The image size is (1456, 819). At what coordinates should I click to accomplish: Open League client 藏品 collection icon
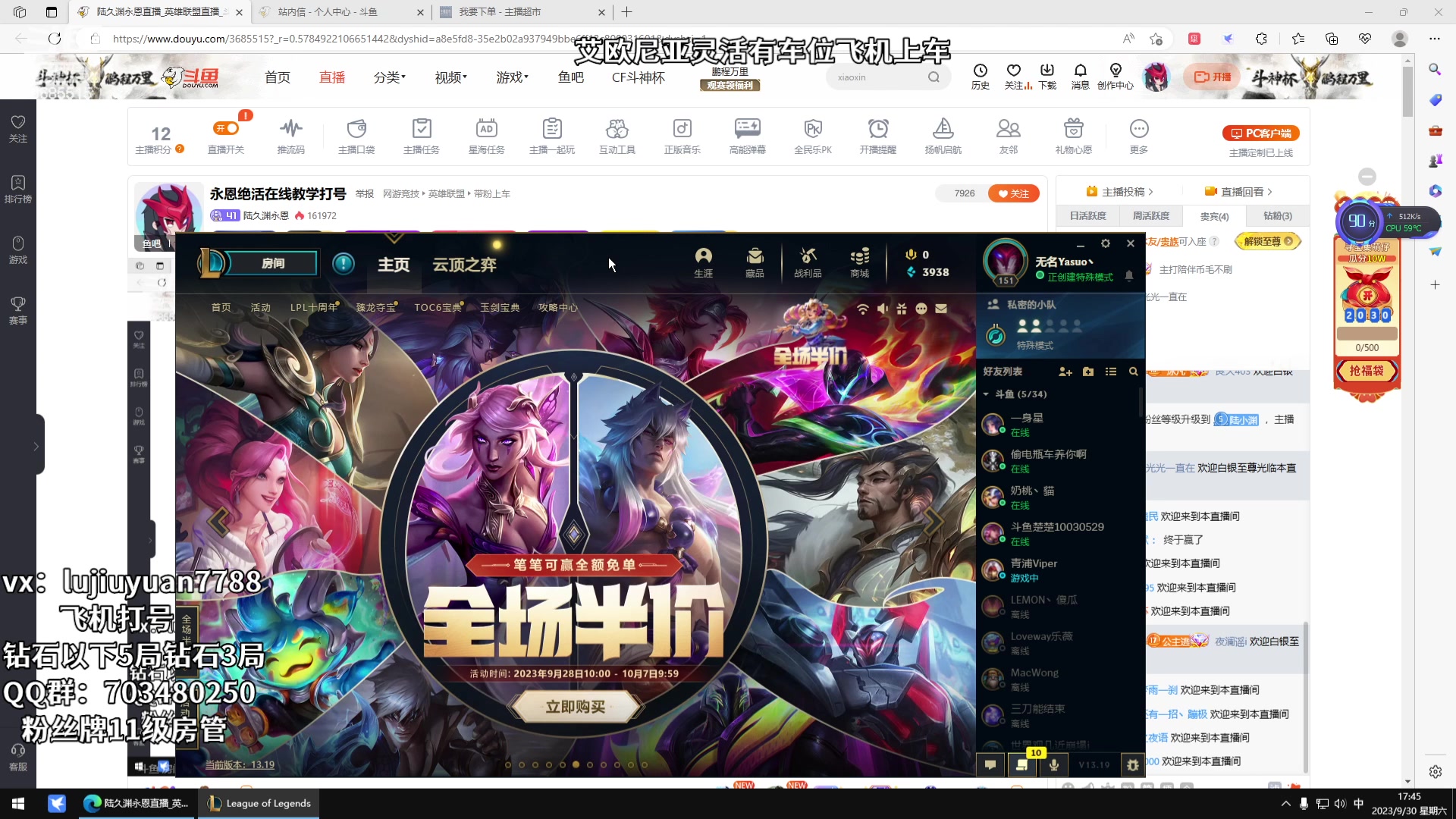pyautogui.click(x=755, y=262)
